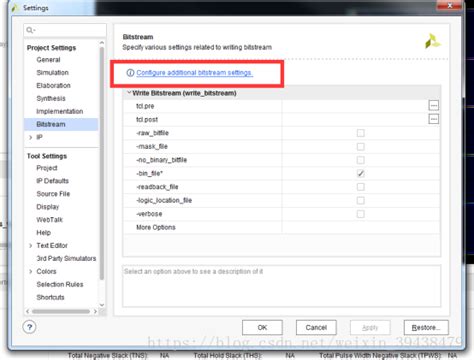Select the More Options row label
Image resolution: width=474 pixels, height=360 pixels.
coord(156,227)
